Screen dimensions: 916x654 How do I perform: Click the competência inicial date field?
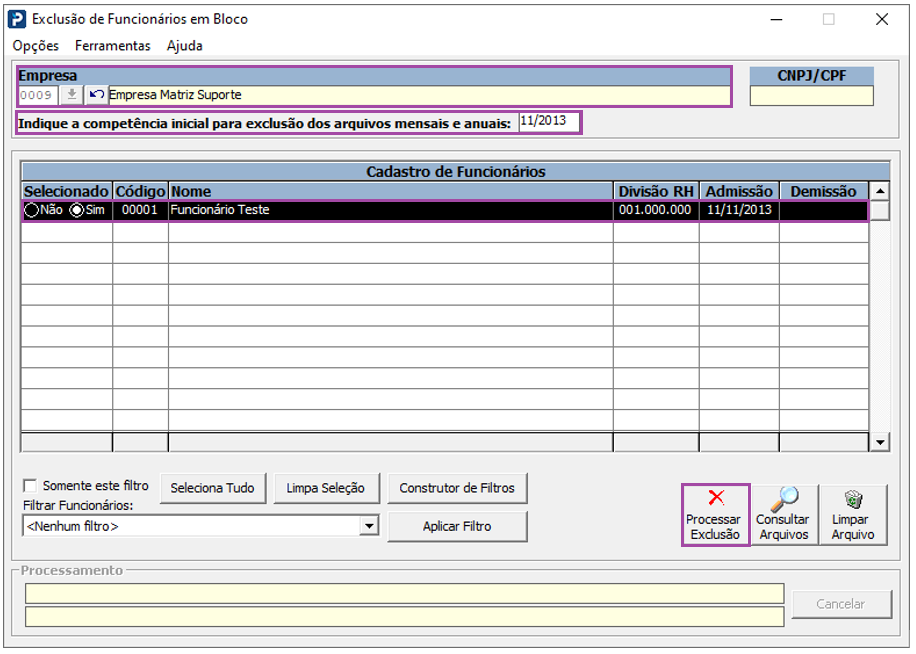click(548, 122)
